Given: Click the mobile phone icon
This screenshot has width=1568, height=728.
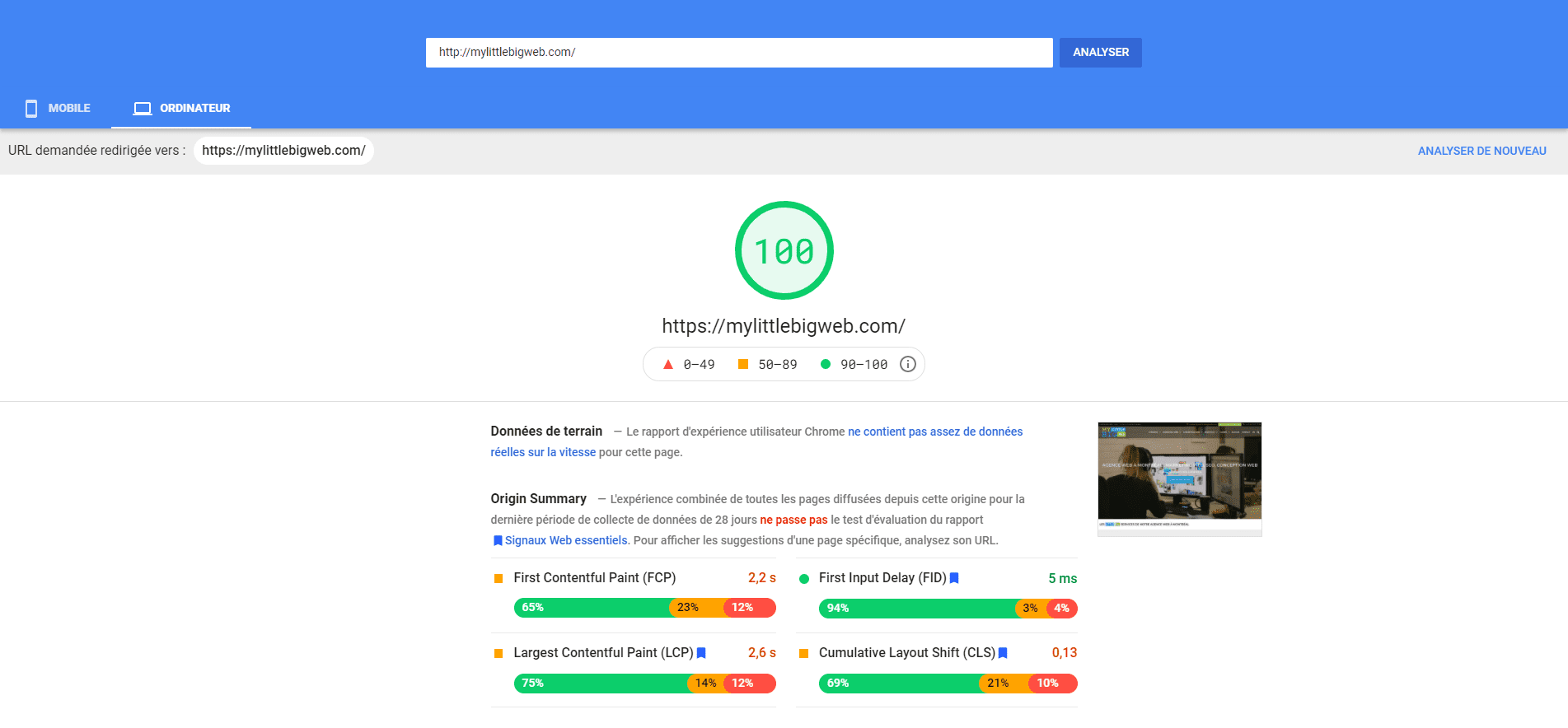Looking at the screenshot, I should 31,108.
